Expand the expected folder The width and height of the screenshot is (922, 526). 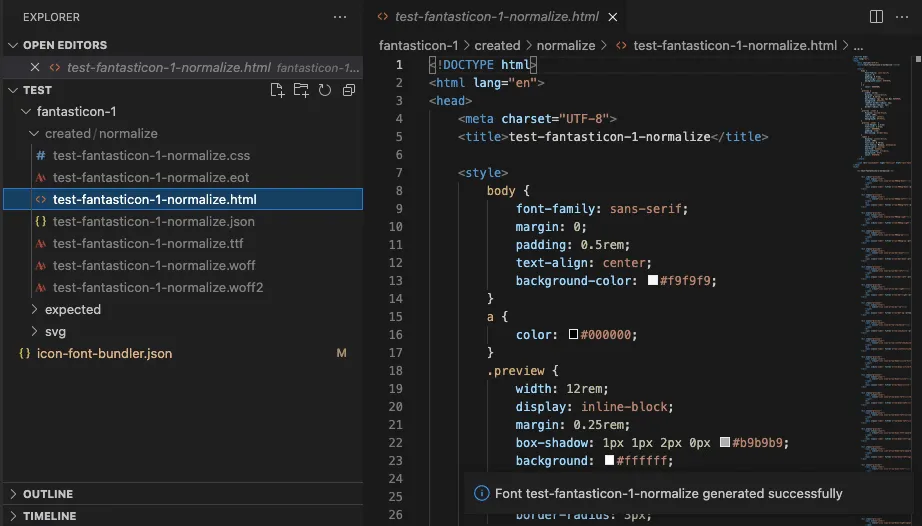[34, 309]
